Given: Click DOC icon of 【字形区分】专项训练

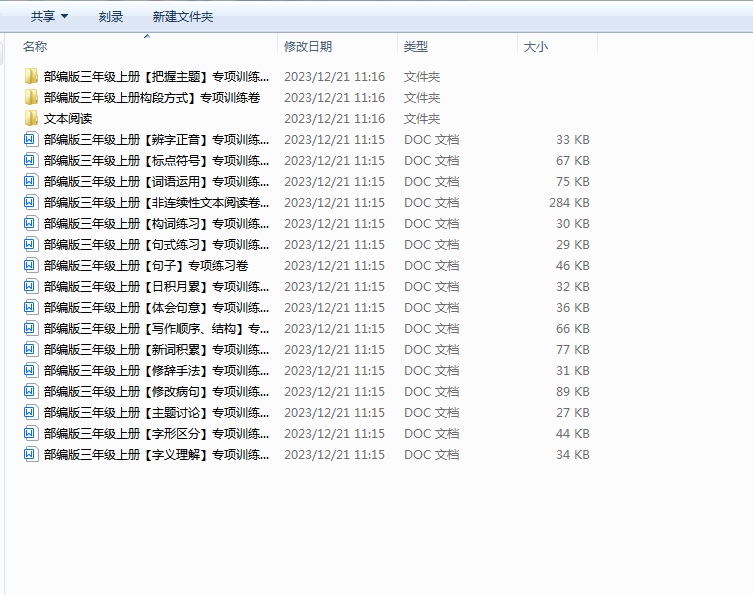Looking at the screenshot, I should 30,434.
